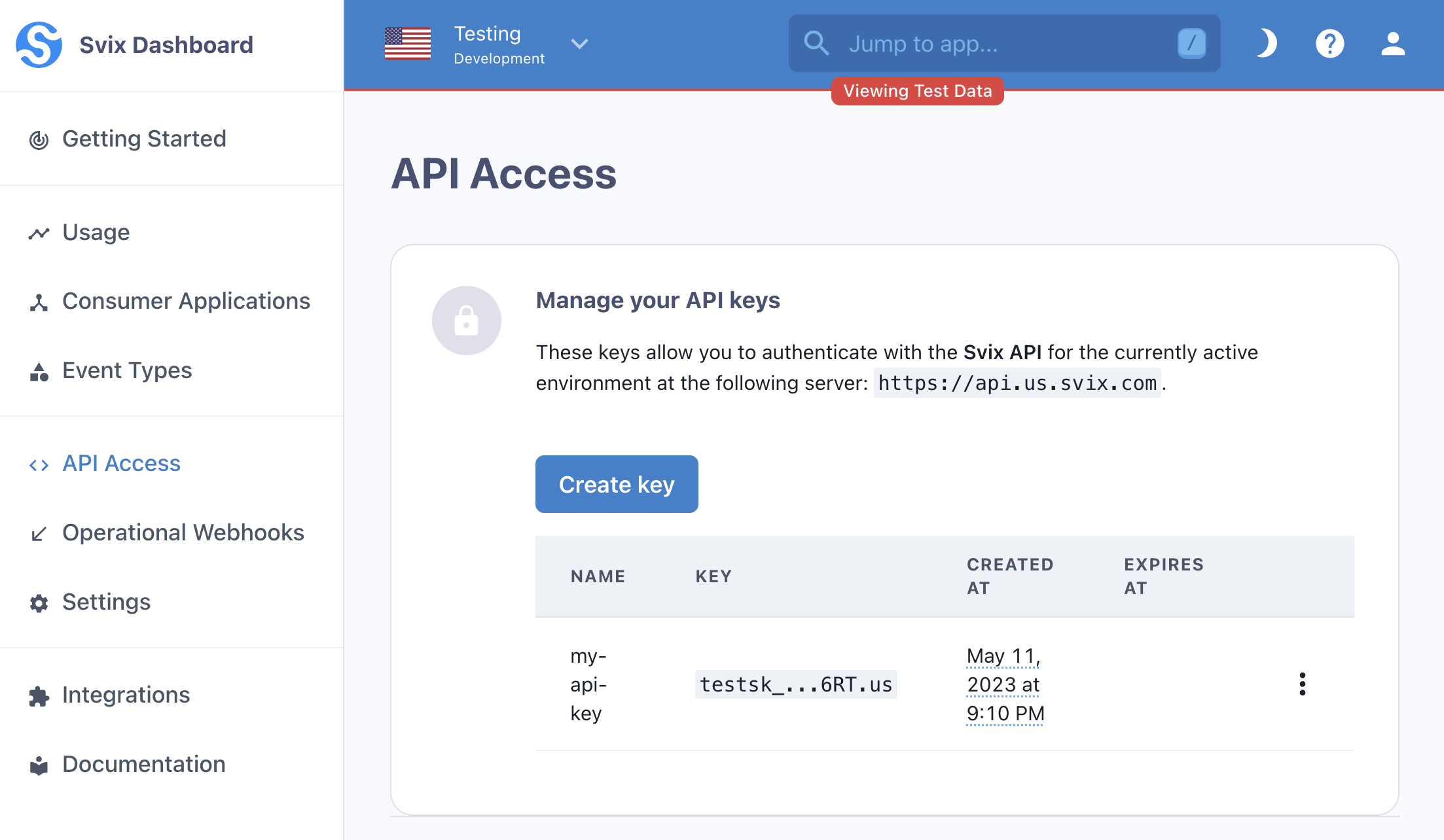Click the Event Types shapes icon
1444x840 pixels.
pos(39,372)
